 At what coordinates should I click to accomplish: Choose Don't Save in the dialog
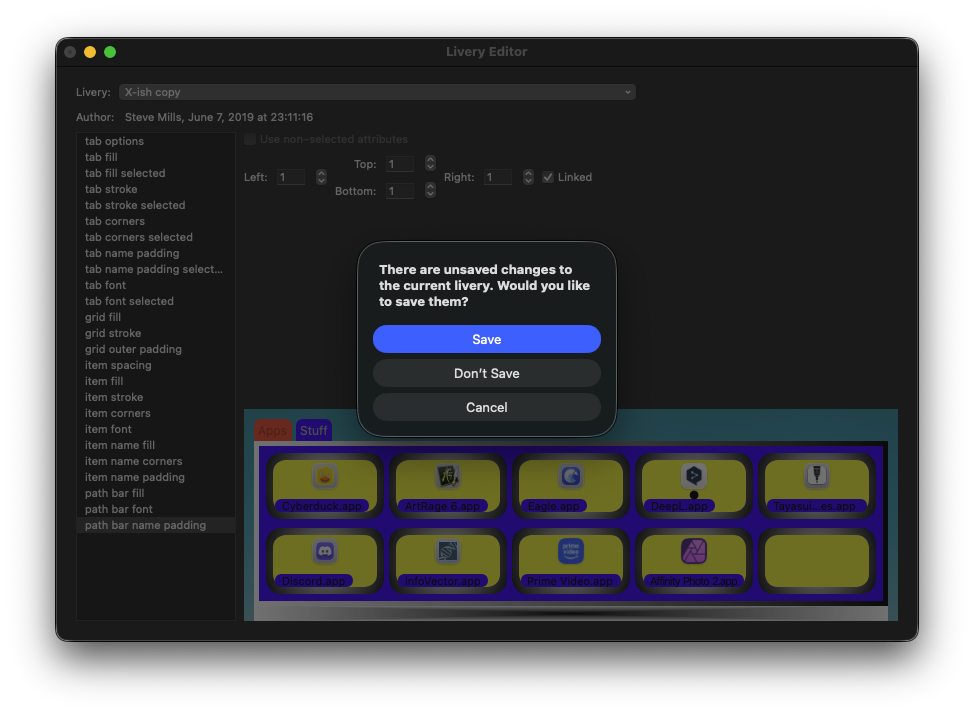click(x=487, y=373)
